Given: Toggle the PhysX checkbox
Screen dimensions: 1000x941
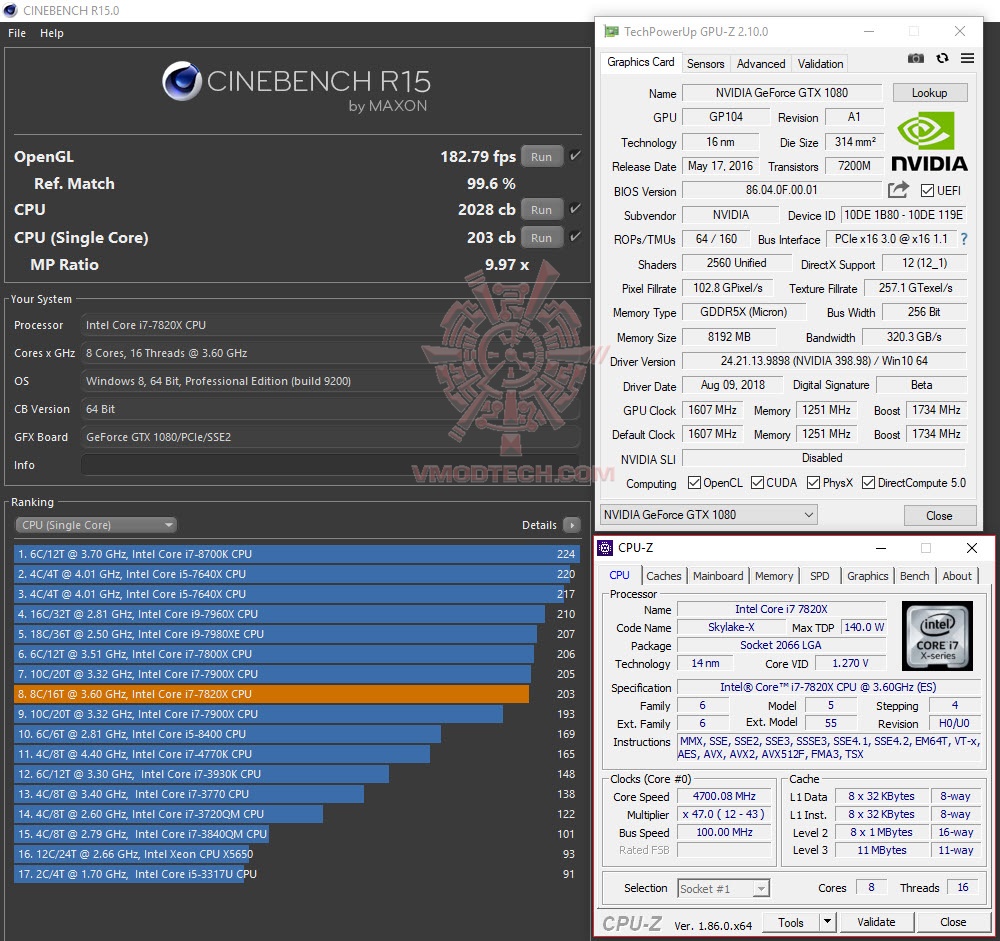Looking at the screenshot, I should tap(813, 483).
